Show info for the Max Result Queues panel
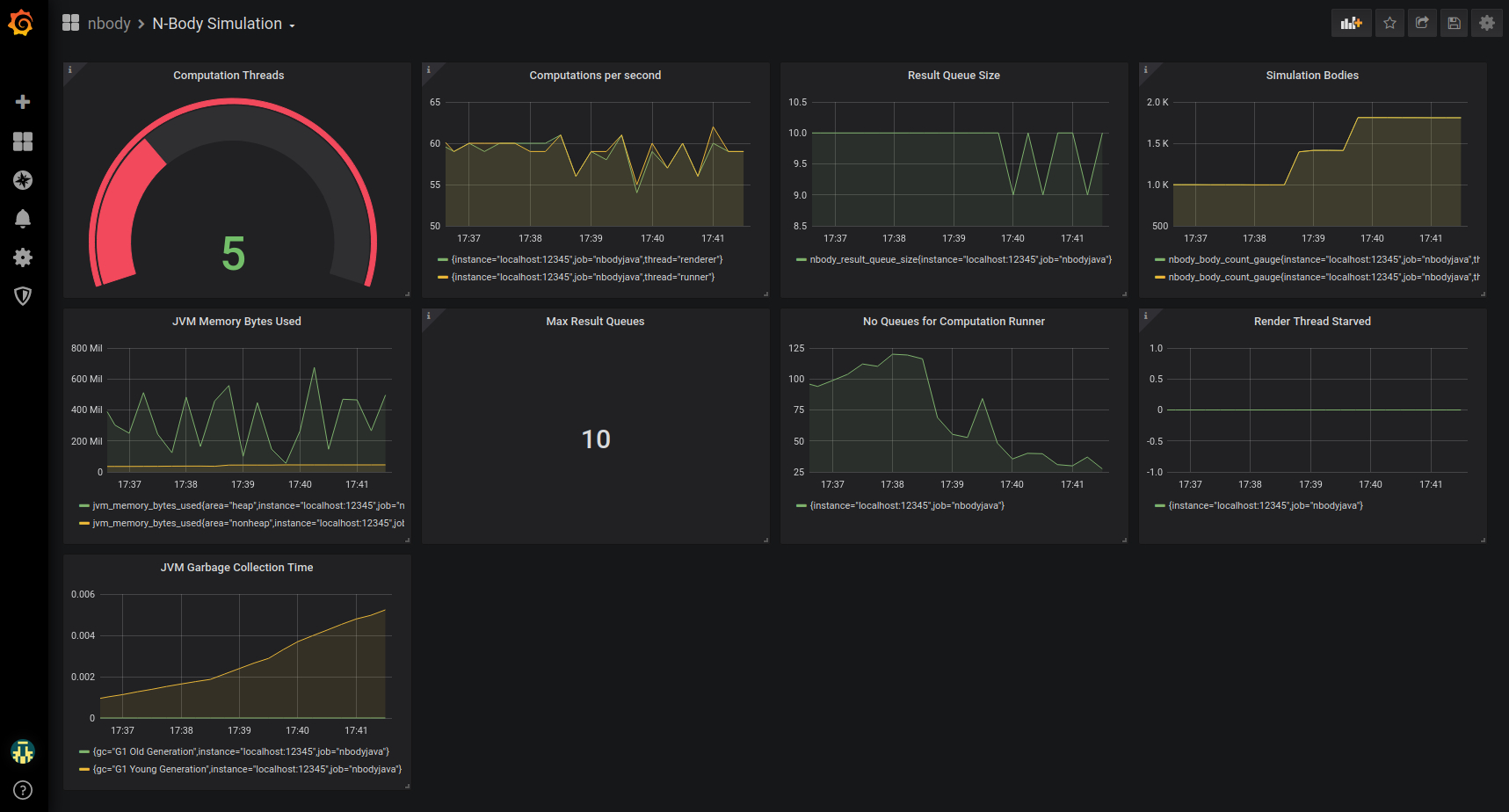Image resolution: width=1509 pixels, height=812 pixels. coord(429,316)
